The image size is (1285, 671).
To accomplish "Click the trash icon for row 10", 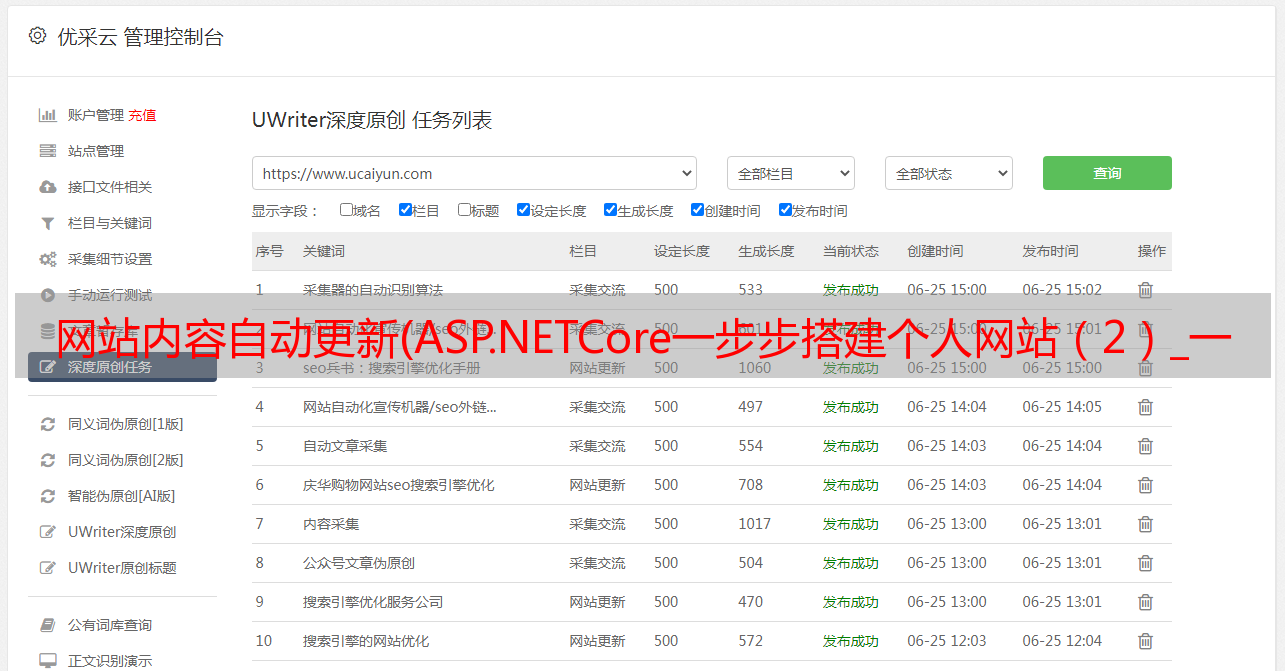I will 1145,641.
